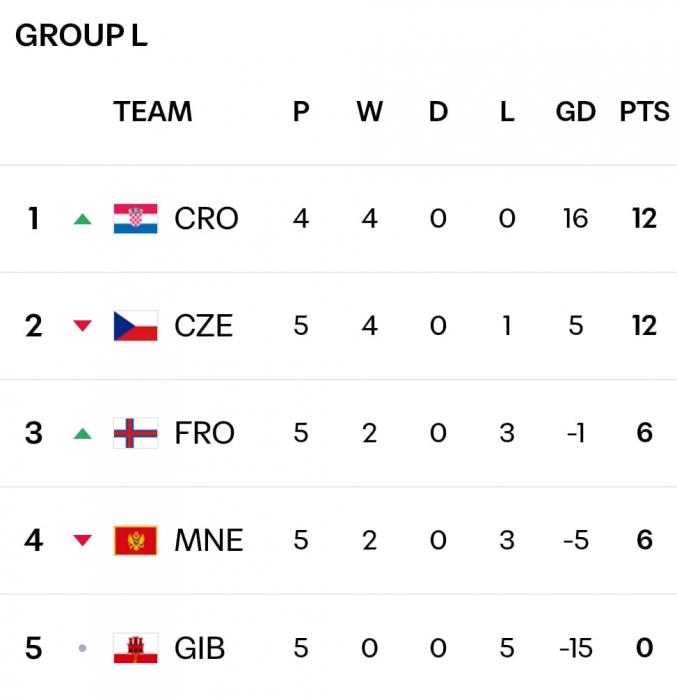Click the Montenegro flag icon

pyautogui.click(x=135, y=541)
